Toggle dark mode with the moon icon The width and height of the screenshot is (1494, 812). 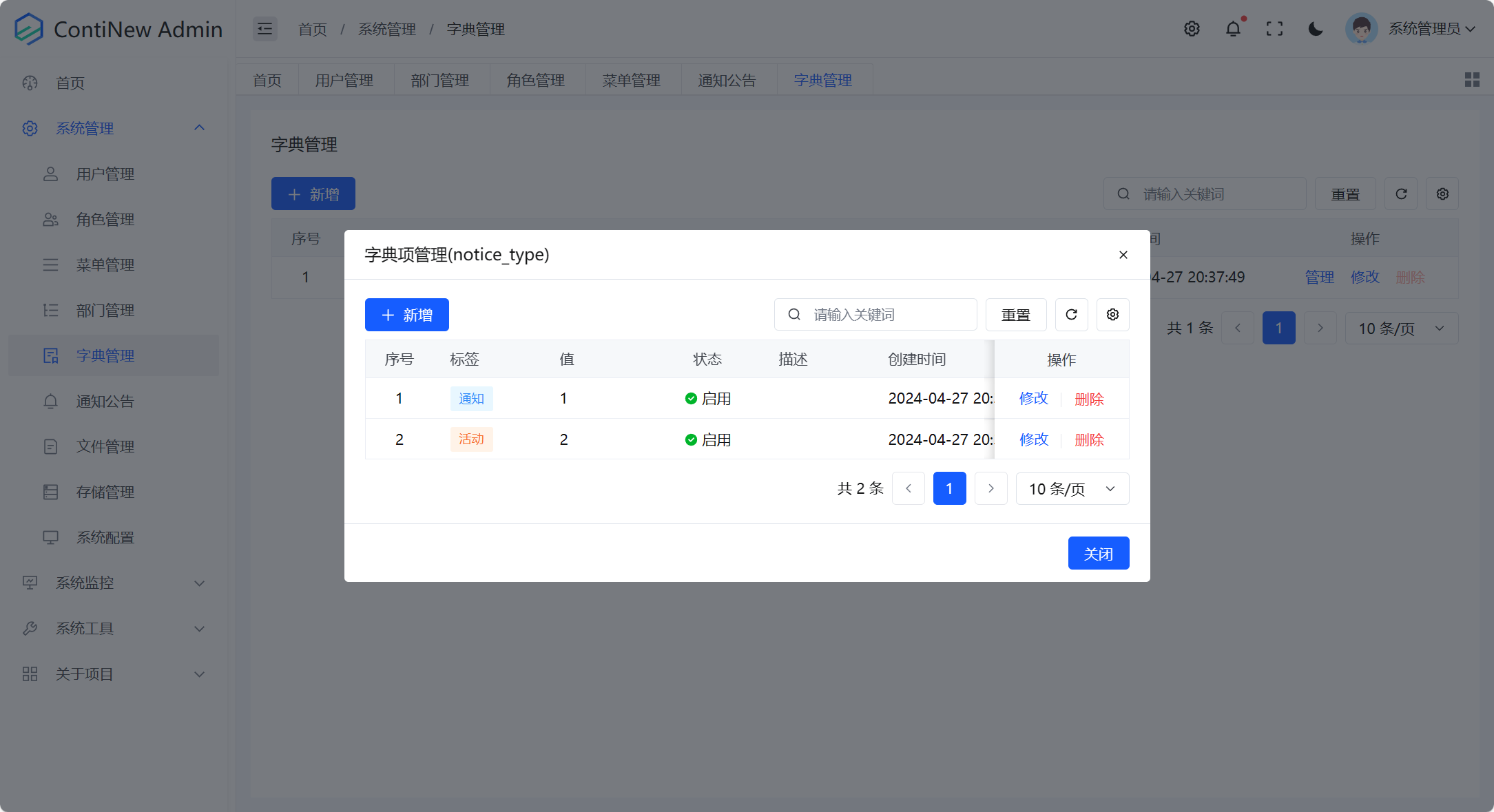pyautogui.click(x=1316, y=28)
